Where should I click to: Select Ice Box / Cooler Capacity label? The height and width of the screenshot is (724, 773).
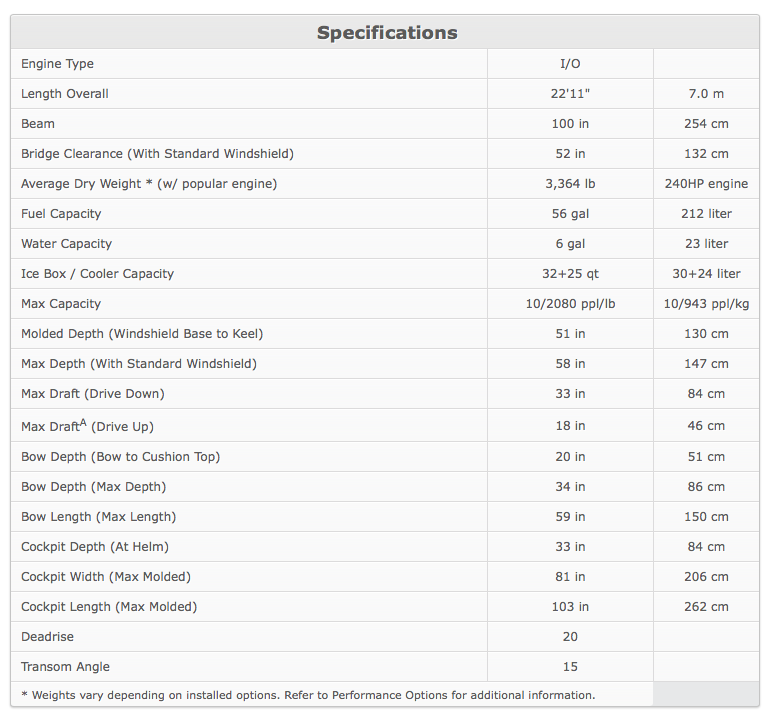coord(98,274)
